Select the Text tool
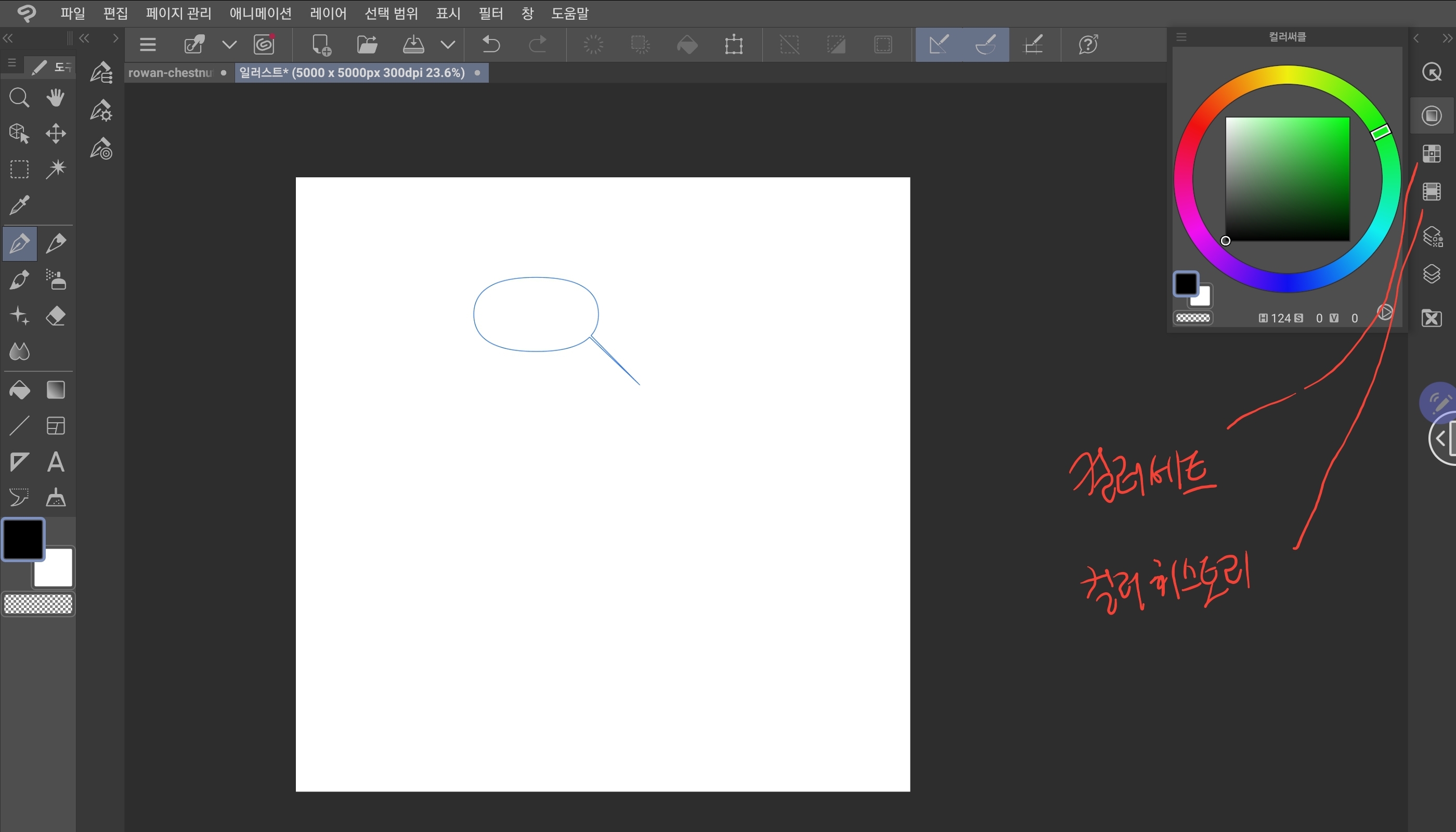Screen dimensions: 1456x832 tap(56, 462)
